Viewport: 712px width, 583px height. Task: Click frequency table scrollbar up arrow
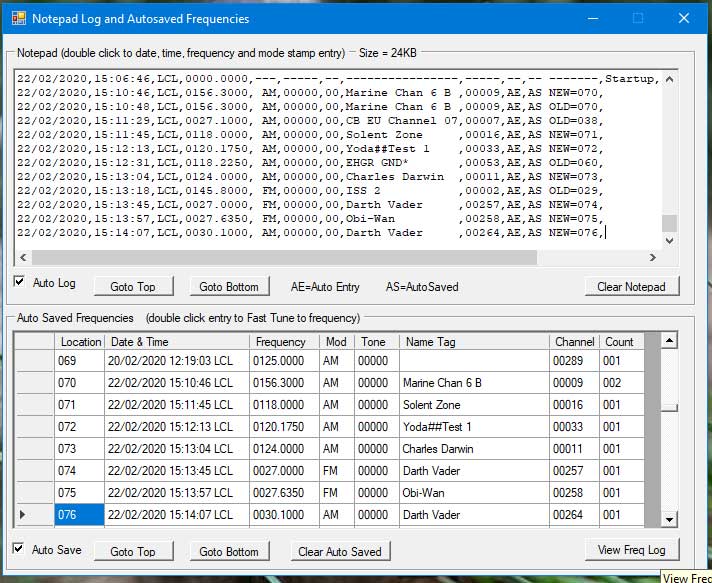[669, 341]
